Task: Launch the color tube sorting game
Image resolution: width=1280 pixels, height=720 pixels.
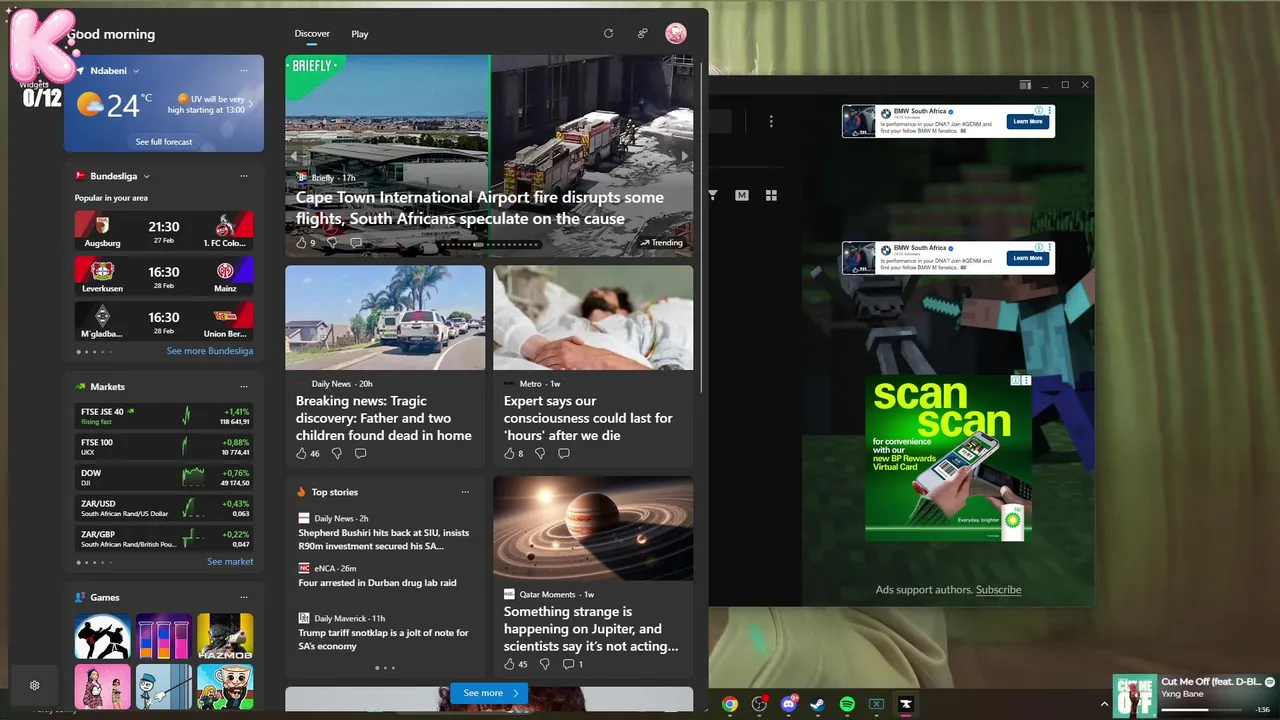Action: point(164,636)
